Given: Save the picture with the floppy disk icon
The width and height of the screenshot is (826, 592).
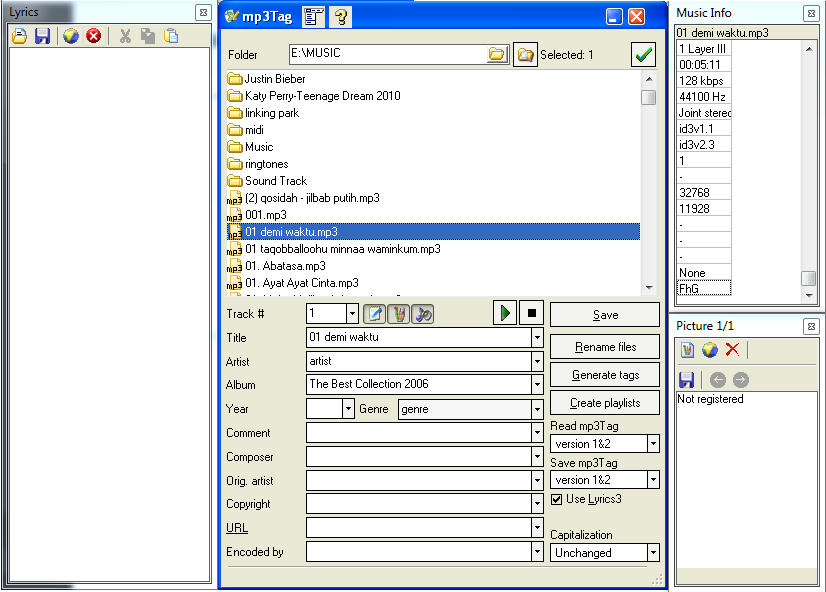Looking at the screenshot, I should click(x=686, y=380).
